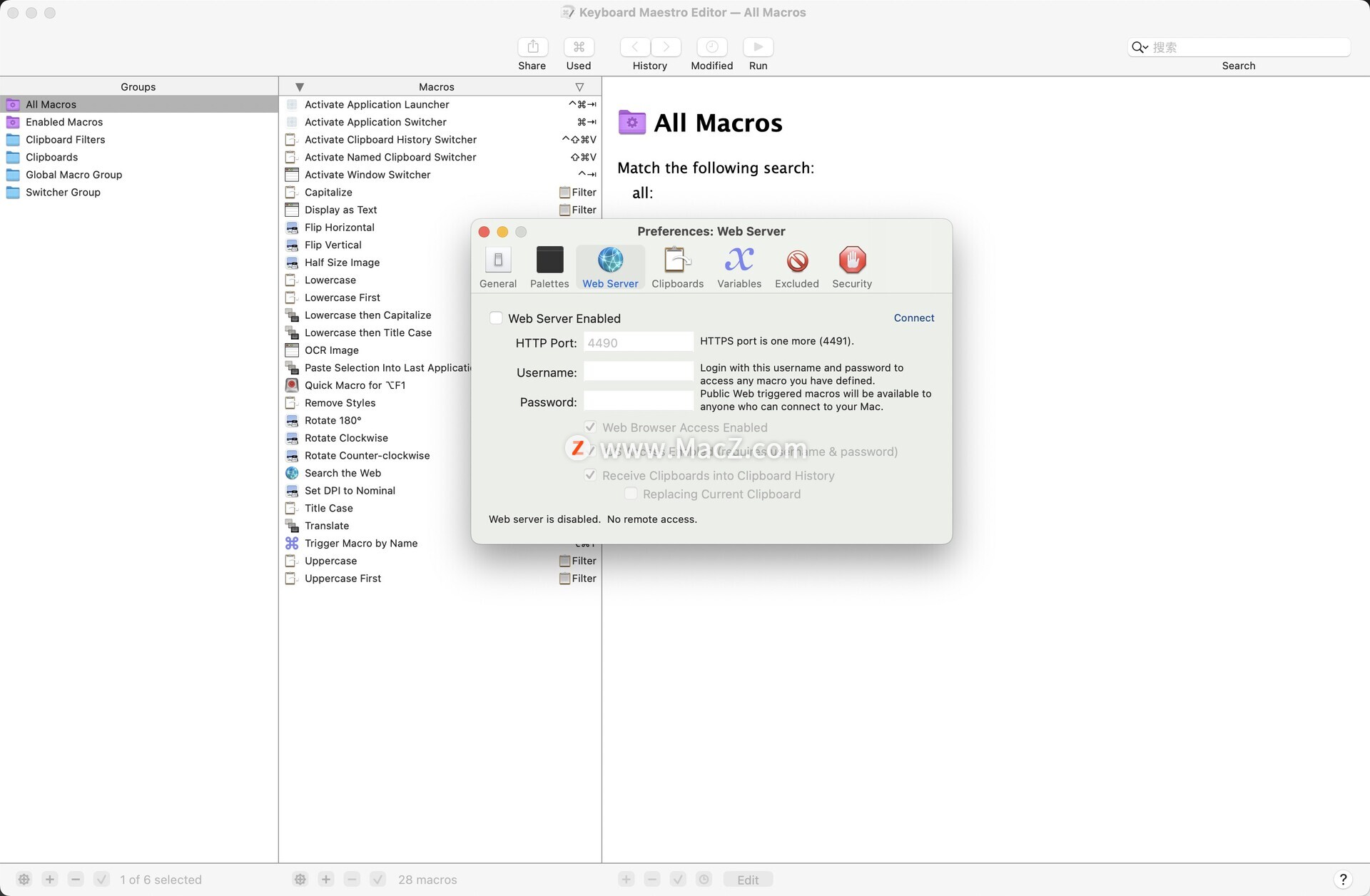Open the search options magnifier dropdown

(x=1139, y=47)
